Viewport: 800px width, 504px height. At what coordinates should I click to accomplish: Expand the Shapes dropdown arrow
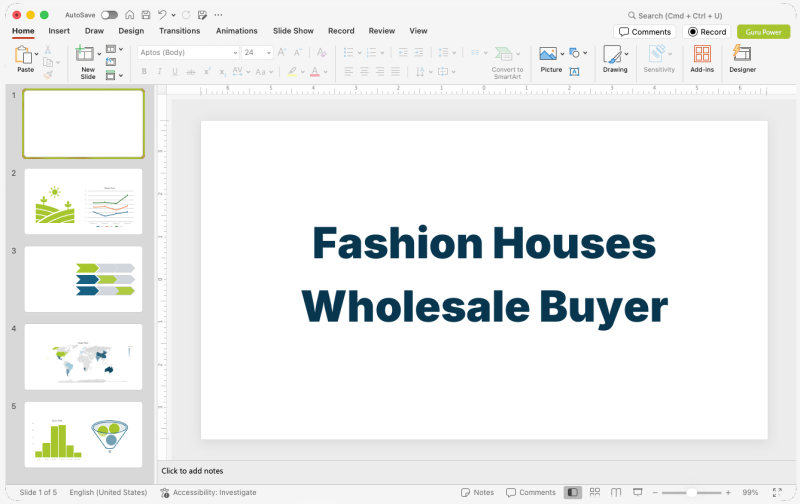585,53
